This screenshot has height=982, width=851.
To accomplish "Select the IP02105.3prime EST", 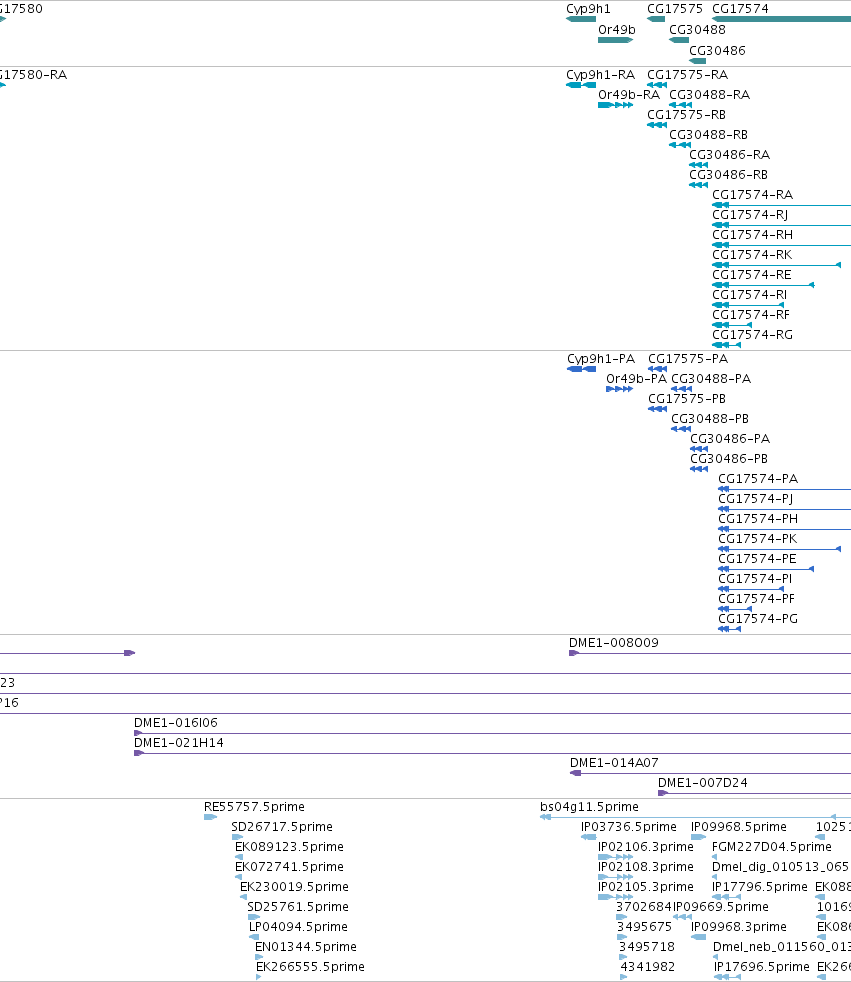I will (616, 897).
